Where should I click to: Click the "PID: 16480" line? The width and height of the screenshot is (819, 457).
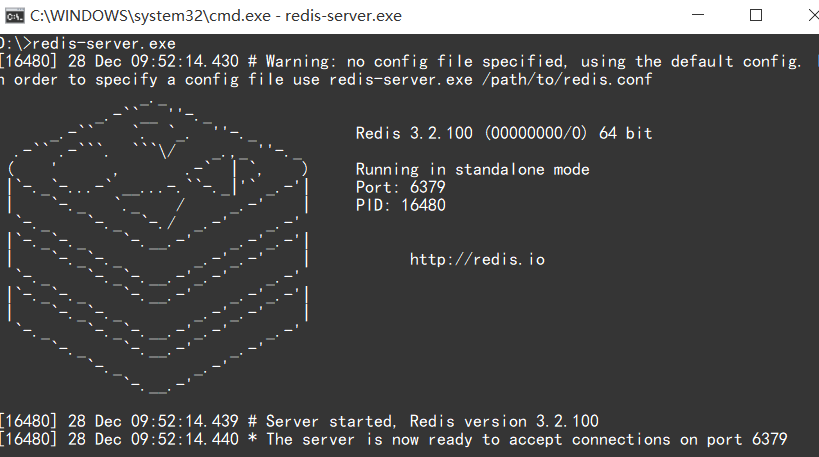click(x=400, y=205)
